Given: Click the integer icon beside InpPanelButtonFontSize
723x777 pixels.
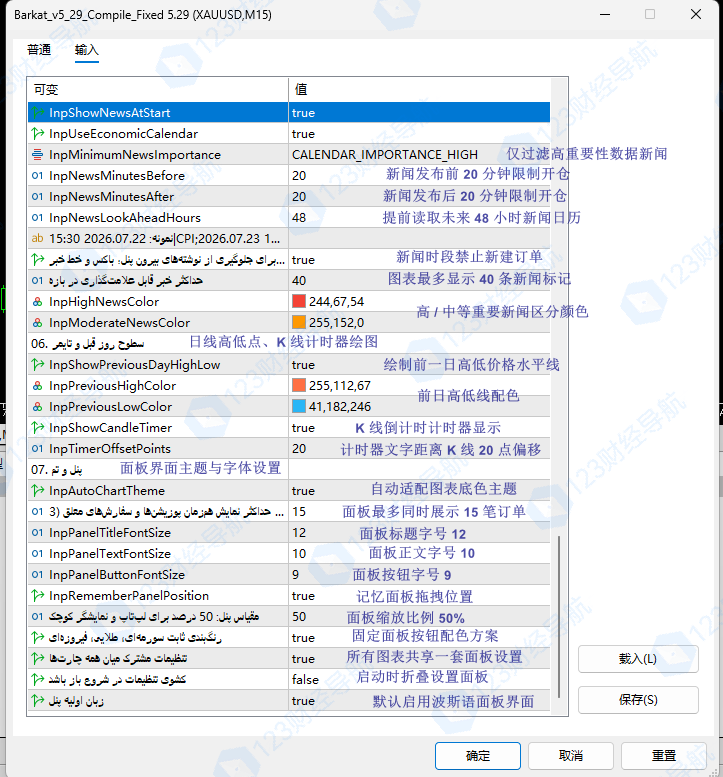Looking at the screenshot, I should (x=38, y=574).
